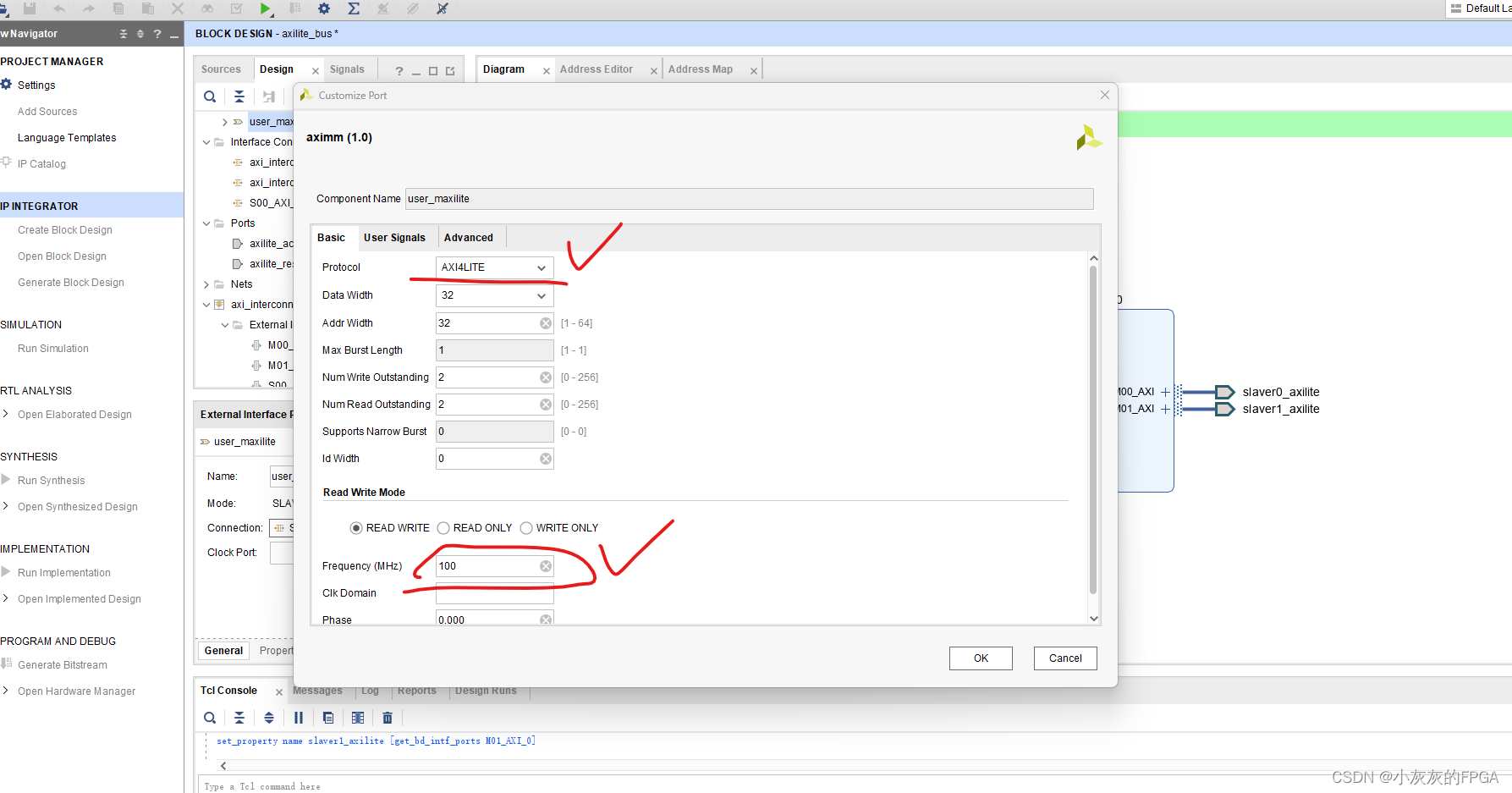Collapse the Interface Connections tree node
Image resolution: width=1512 pixels, height=793 pixels.
[x=206, y=142]
